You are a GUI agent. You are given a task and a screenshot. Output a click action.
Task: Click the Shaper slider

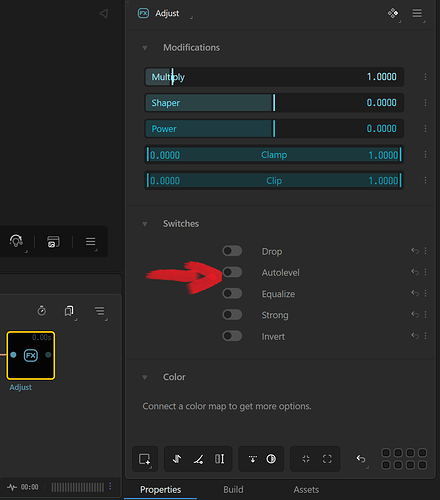274,103
